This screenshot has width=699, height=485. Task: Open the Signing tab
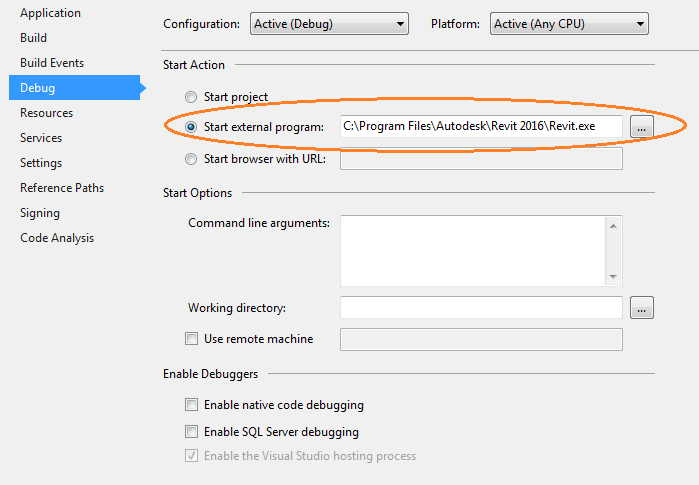click(40, 213)
